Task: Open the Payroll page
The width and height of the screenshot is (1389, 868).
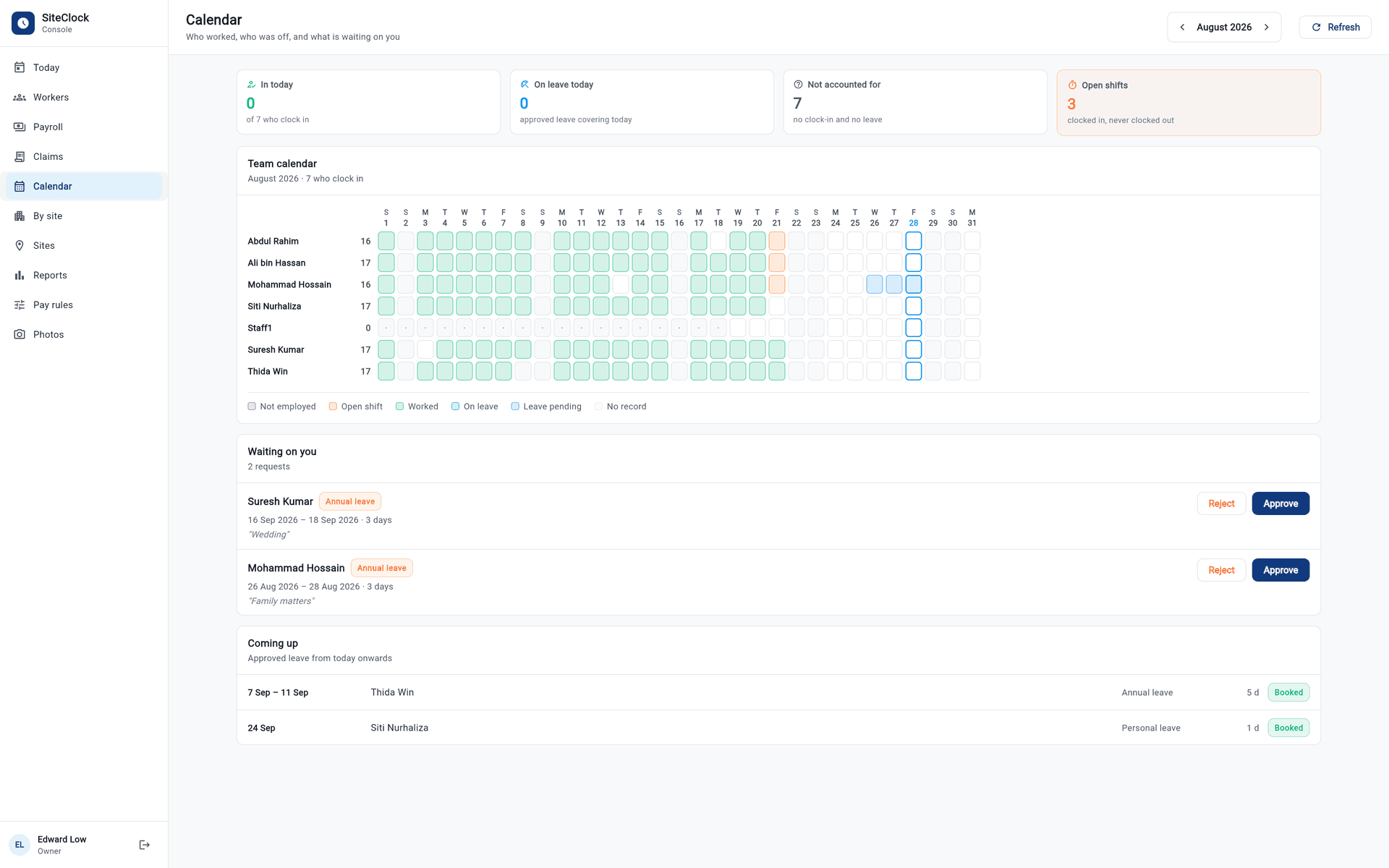Action: coord(84,127)
